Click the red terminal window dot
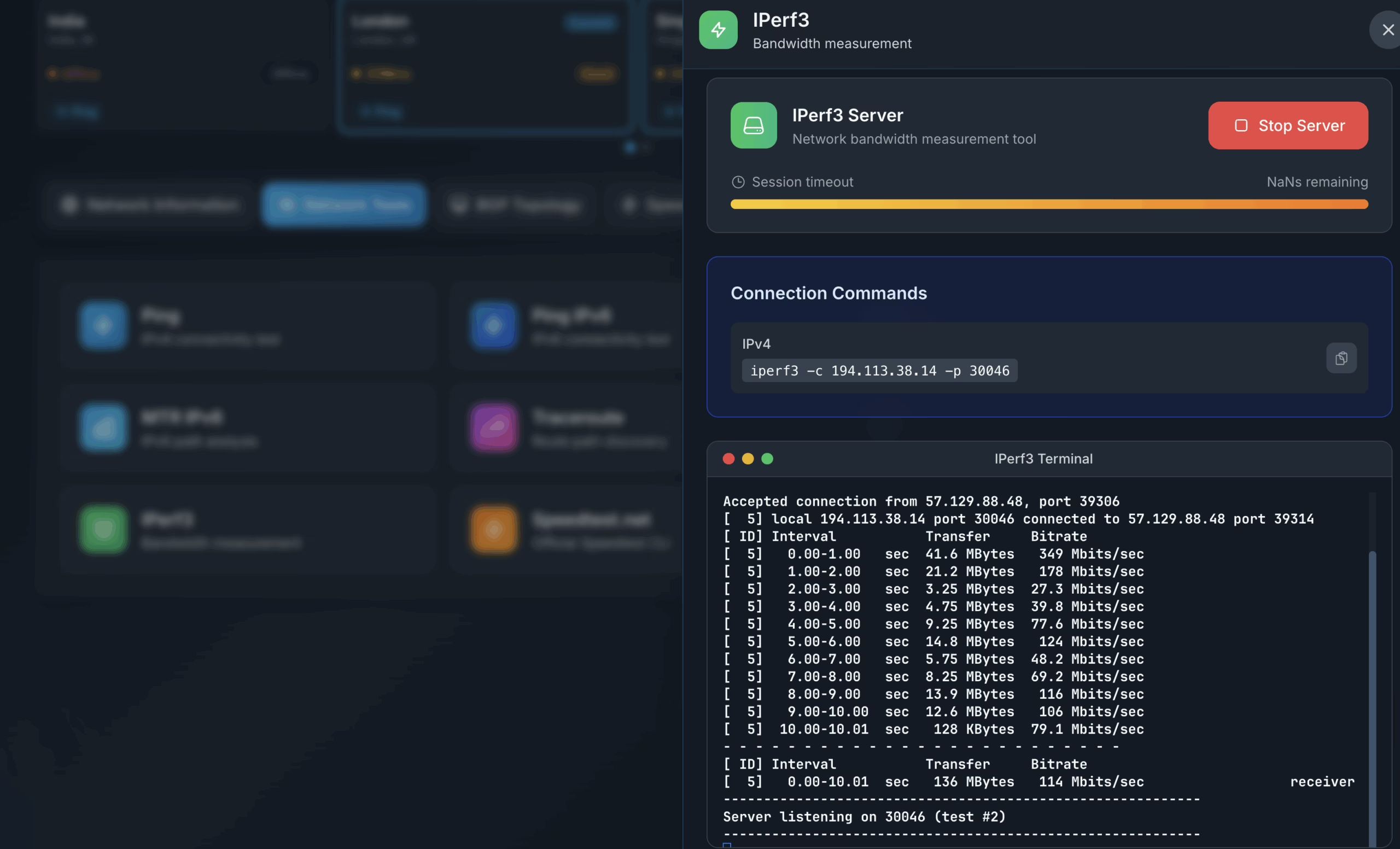Screen dimensions: 1400x849 [x=728, y=458]
